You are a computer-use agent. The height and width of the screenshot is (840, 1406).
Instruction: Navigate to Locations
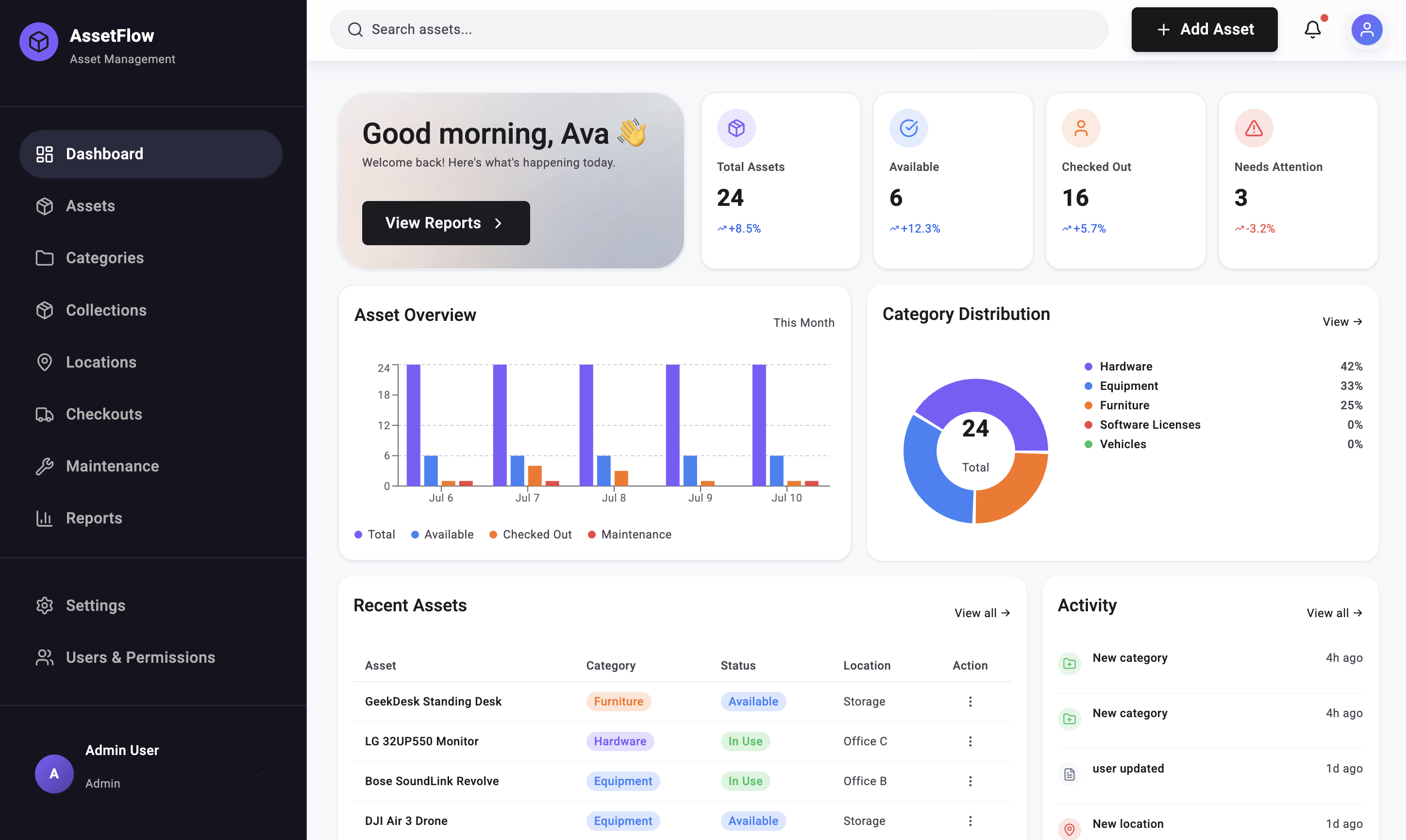[151, 362]
